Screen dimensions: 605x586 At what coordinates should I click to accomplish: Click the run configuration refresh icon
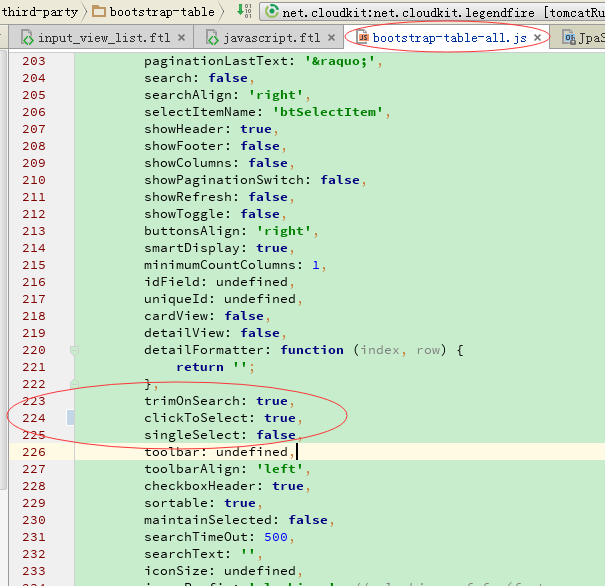click(x=272, y=11)
